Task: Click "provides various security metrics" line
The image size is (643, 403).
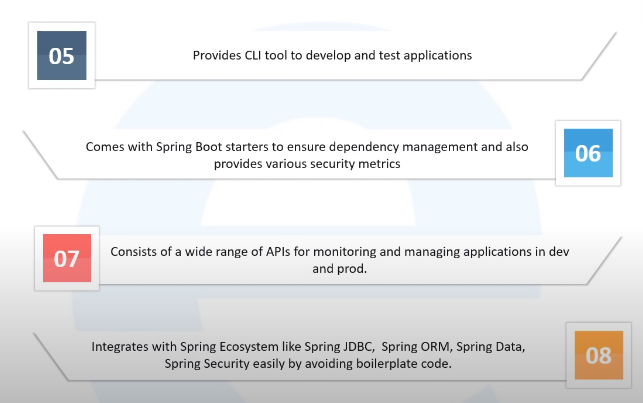Action: point(305,164)
